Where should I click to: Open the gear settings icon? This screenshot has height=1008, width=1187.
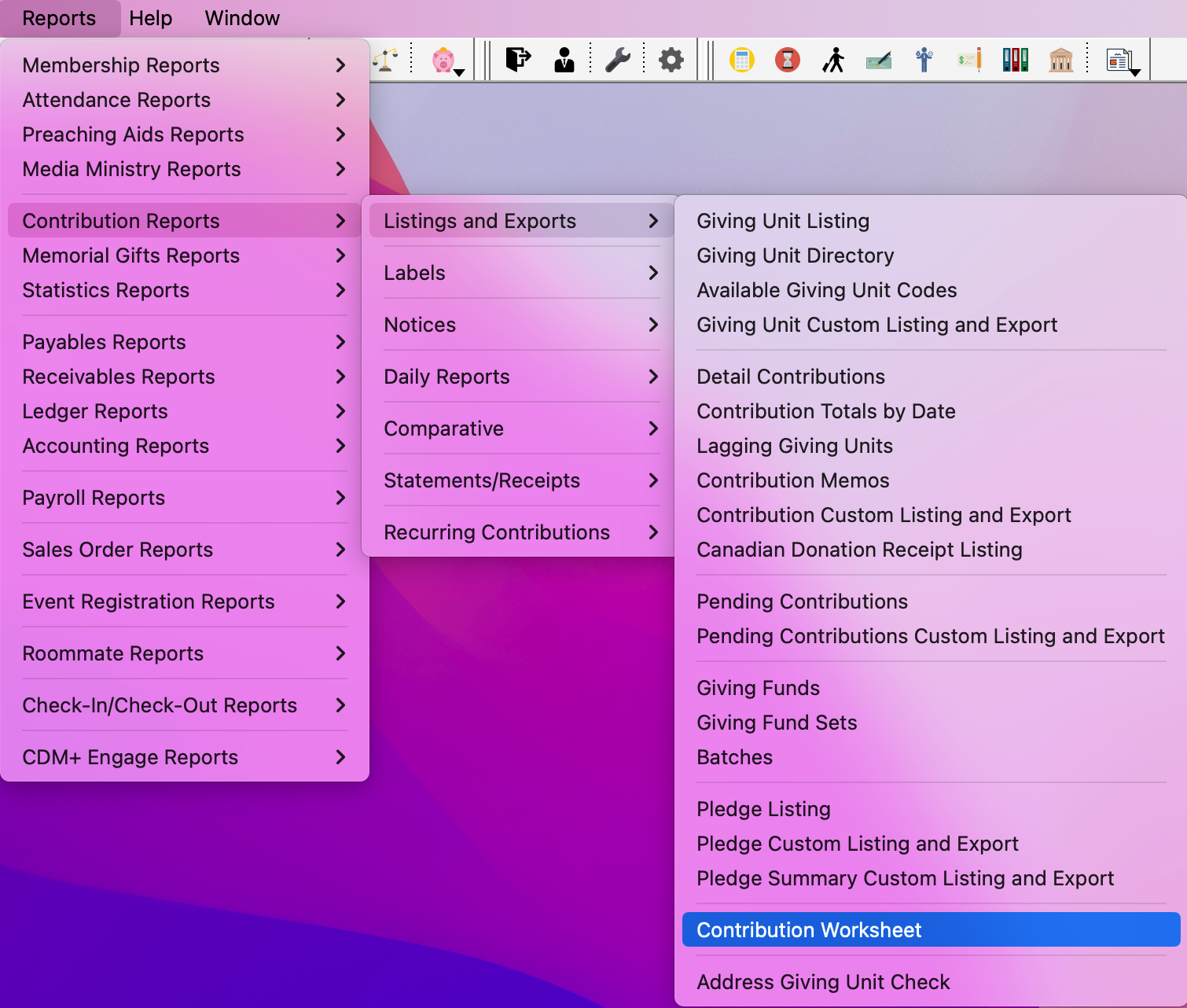(671, 60)
